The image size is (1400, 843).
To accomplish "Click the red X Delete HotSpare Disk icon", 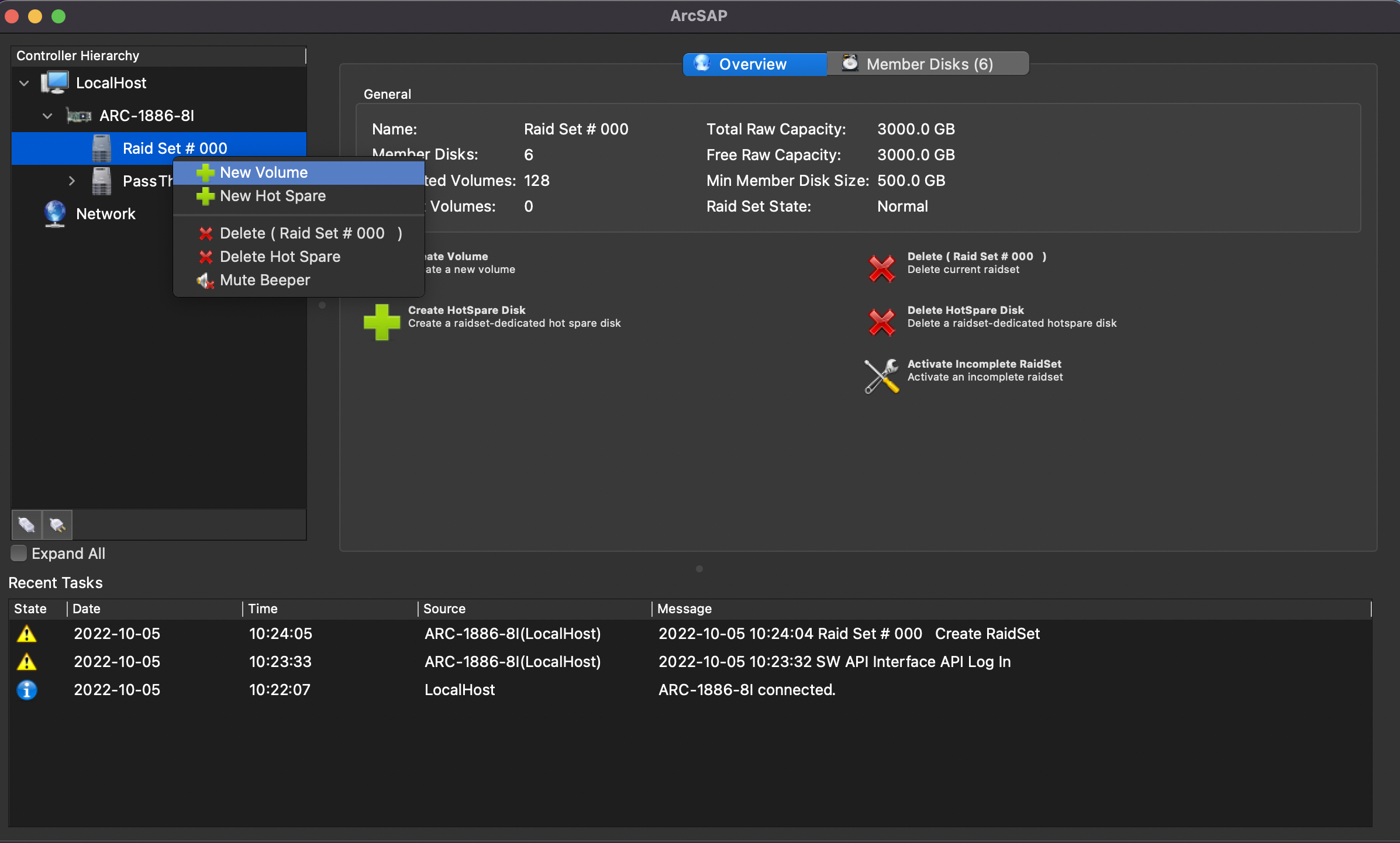I will [x=881, y=322].
